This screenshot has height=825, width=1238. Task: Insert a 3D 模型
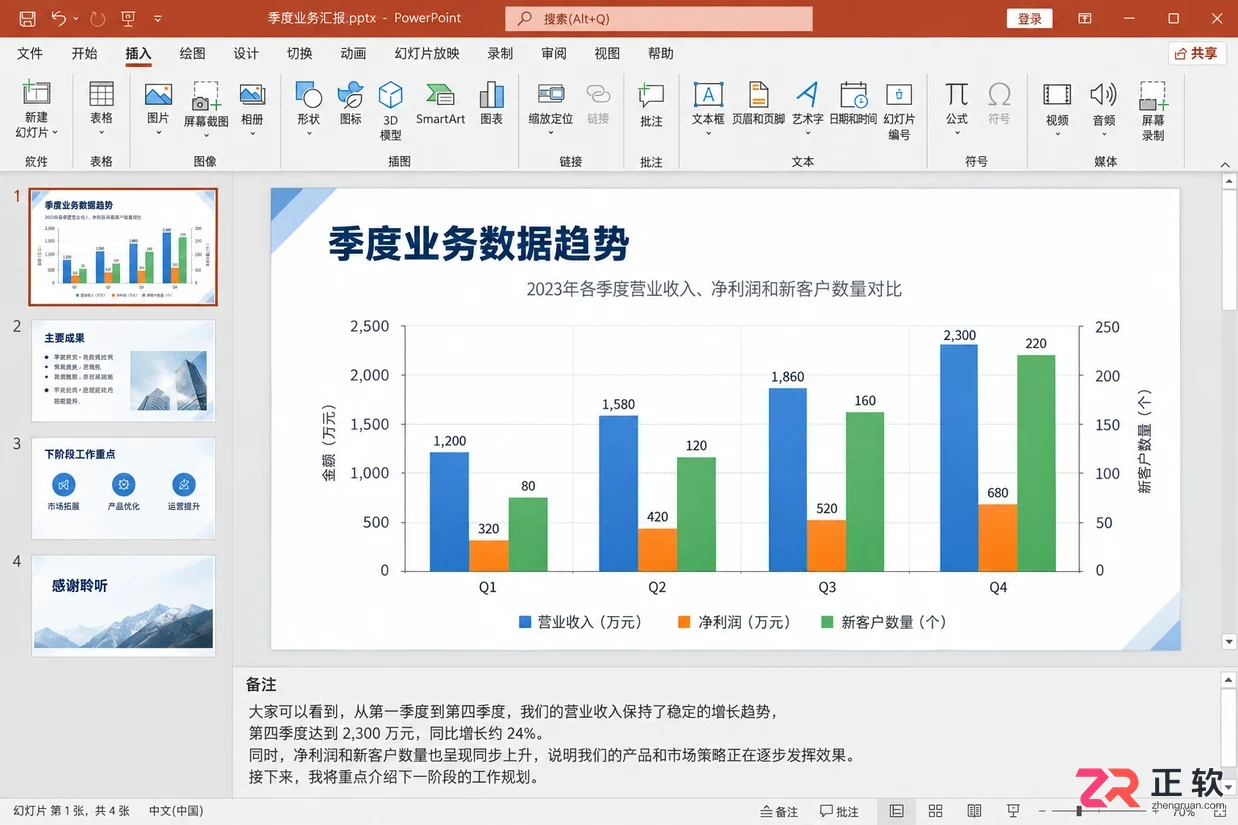coord(391,110)
